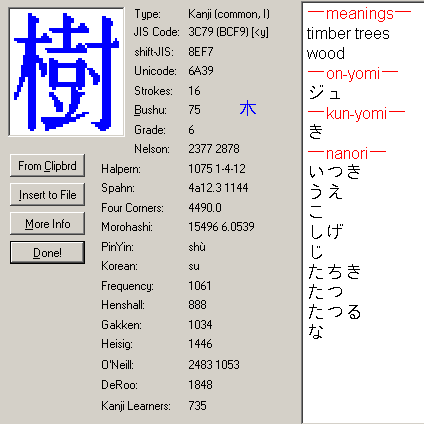Select the red meanings header in readings pane
The image size is (424, 424).
[359, 14]
